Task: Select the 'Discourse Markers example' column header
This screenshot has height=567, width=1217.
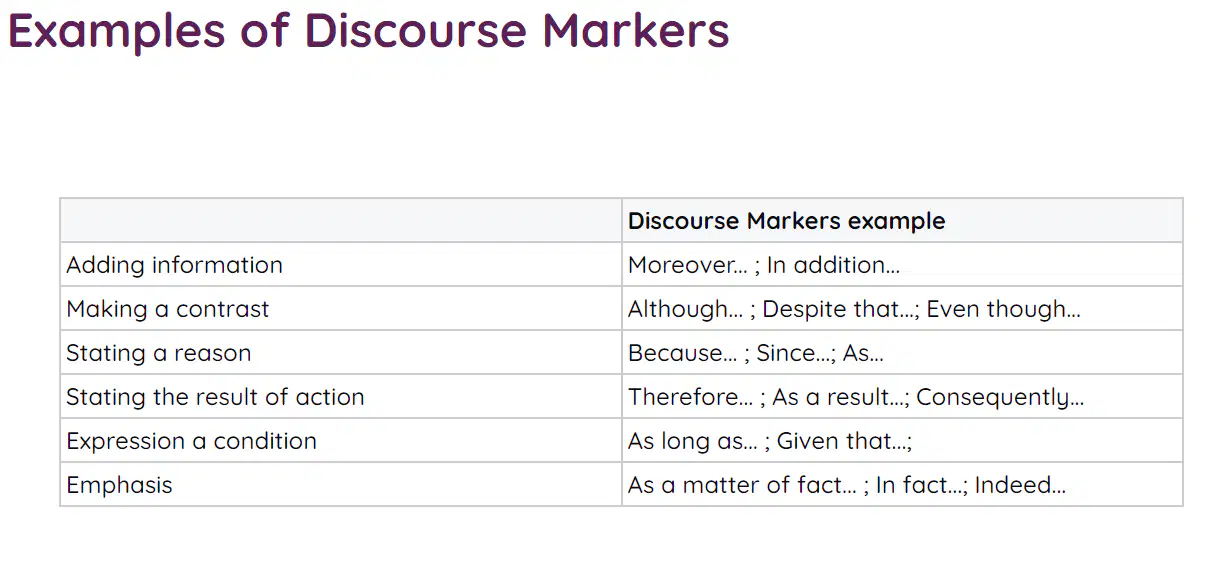Action: 902,220
